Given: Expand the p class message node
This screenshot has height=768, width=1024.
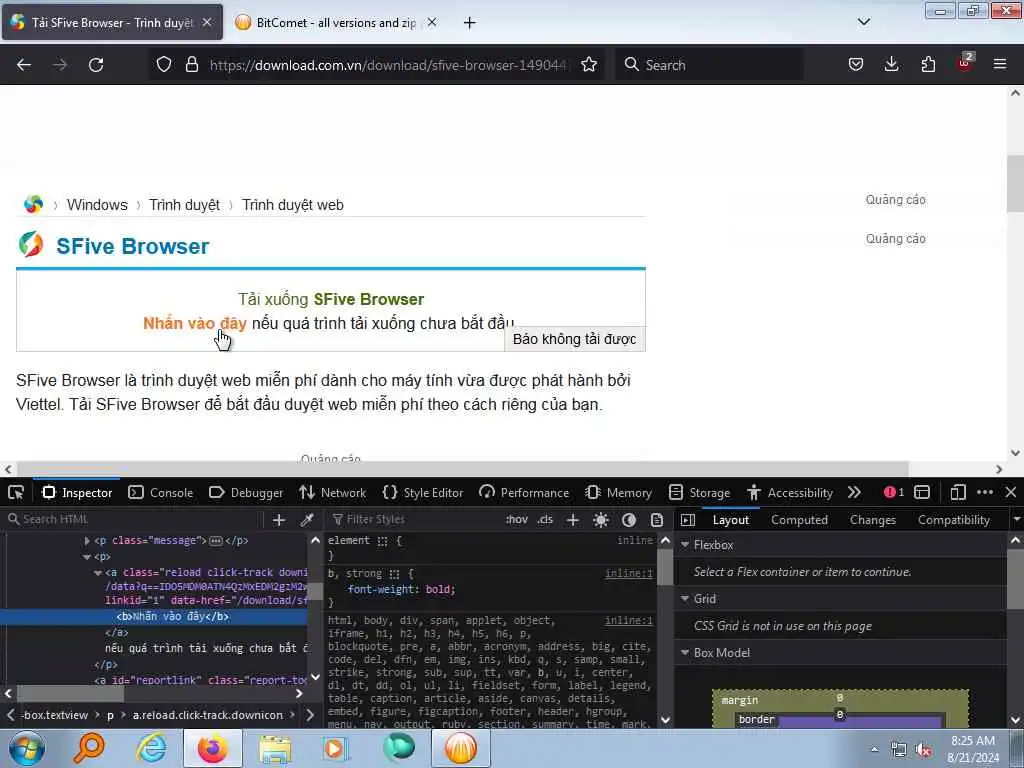Looking at the screenshot, I should click(87, 541).
